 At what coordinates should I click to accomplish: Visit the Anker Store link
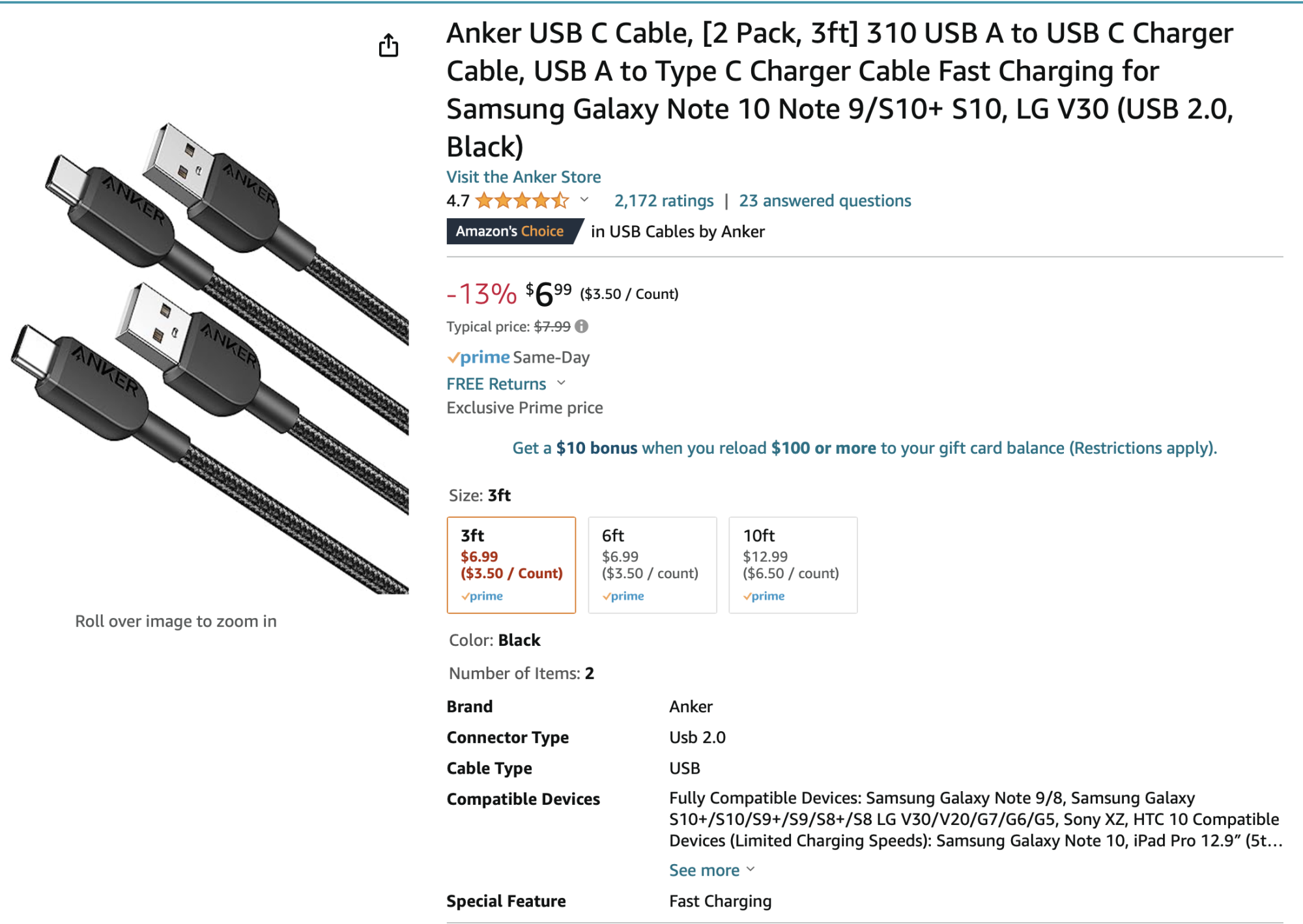(523, 176)
